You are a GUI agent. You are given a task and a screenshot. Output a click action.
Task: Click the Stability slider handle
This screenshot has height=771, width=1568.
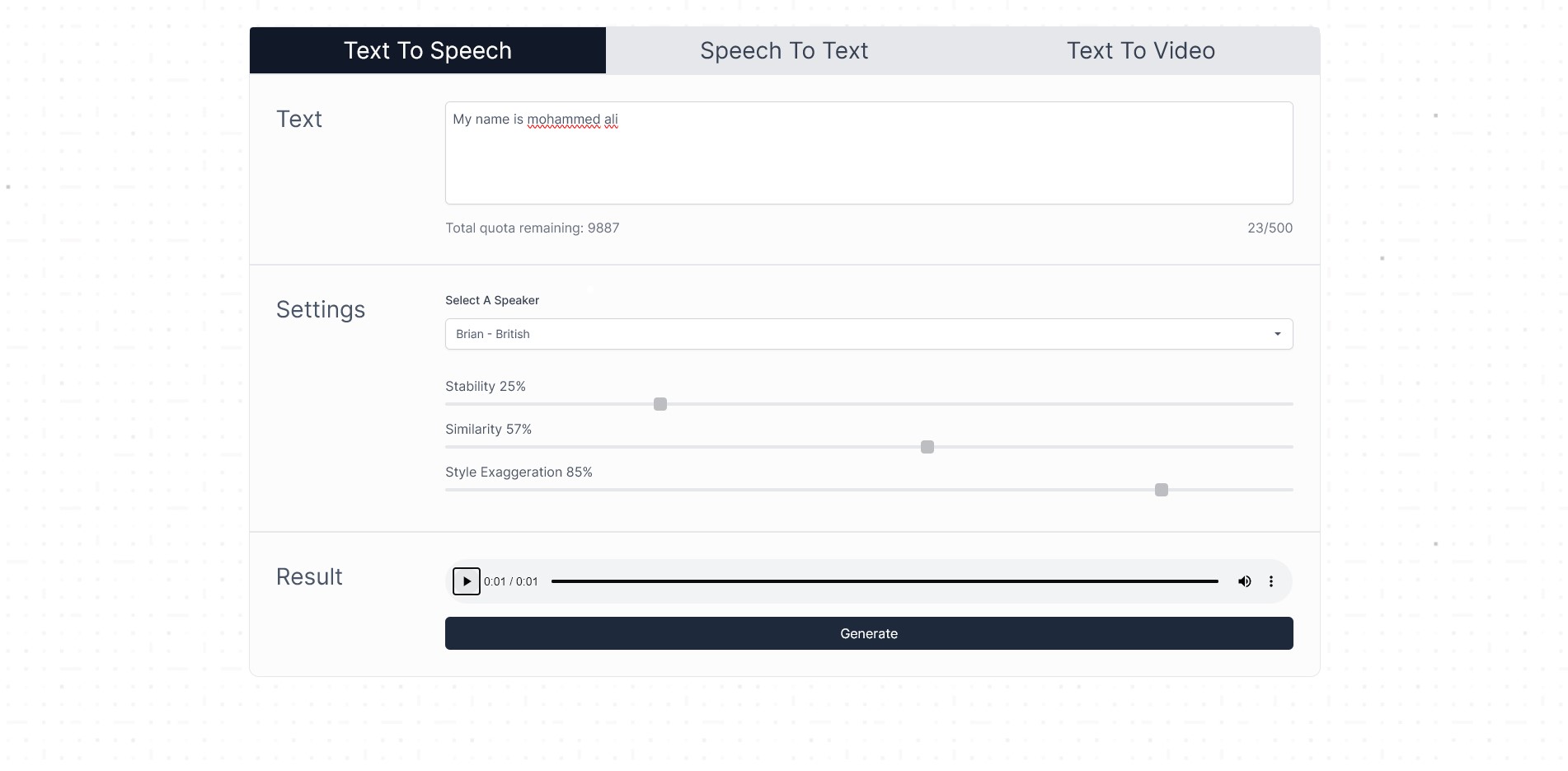pyautogui.click(x=660, y=404)
